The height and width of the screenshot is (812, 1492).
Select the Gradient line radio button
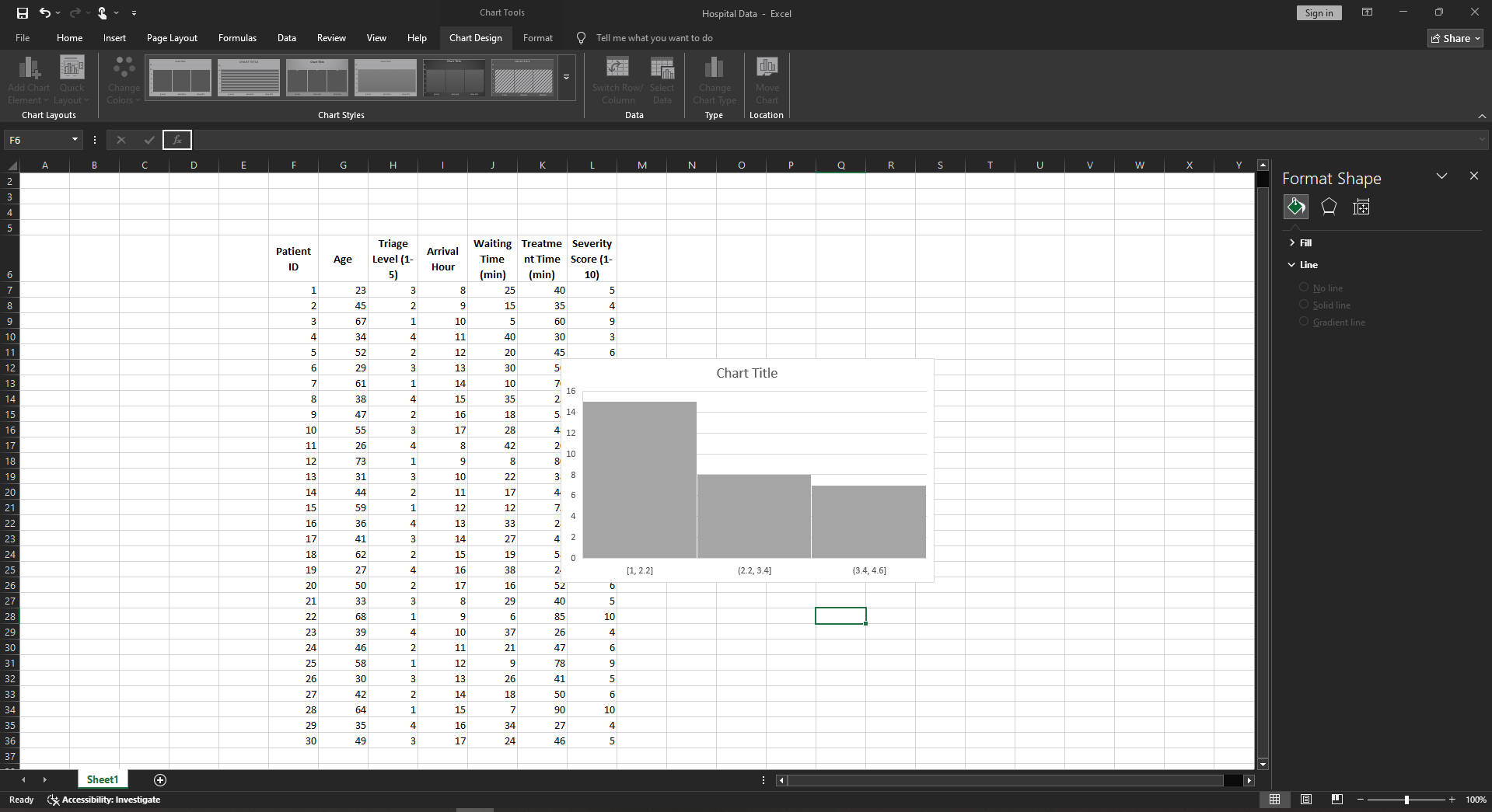click(1304, 322)
